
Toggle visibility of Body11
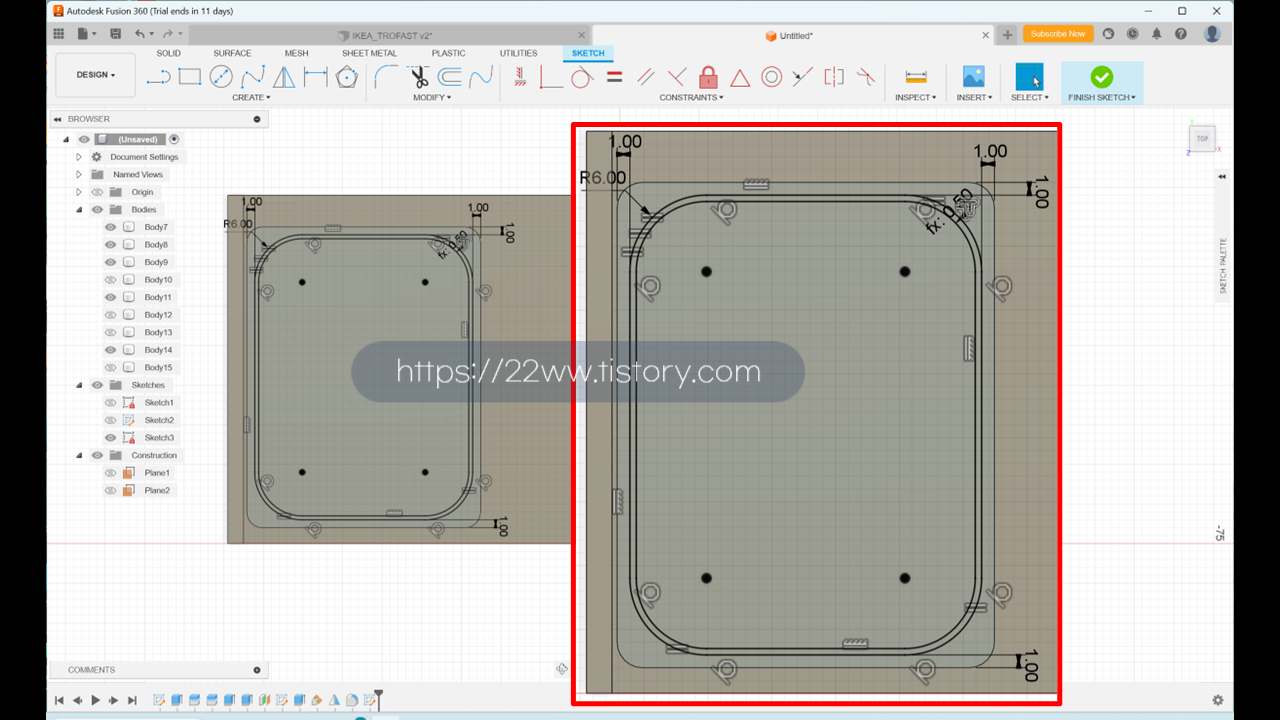pos(111,297)
